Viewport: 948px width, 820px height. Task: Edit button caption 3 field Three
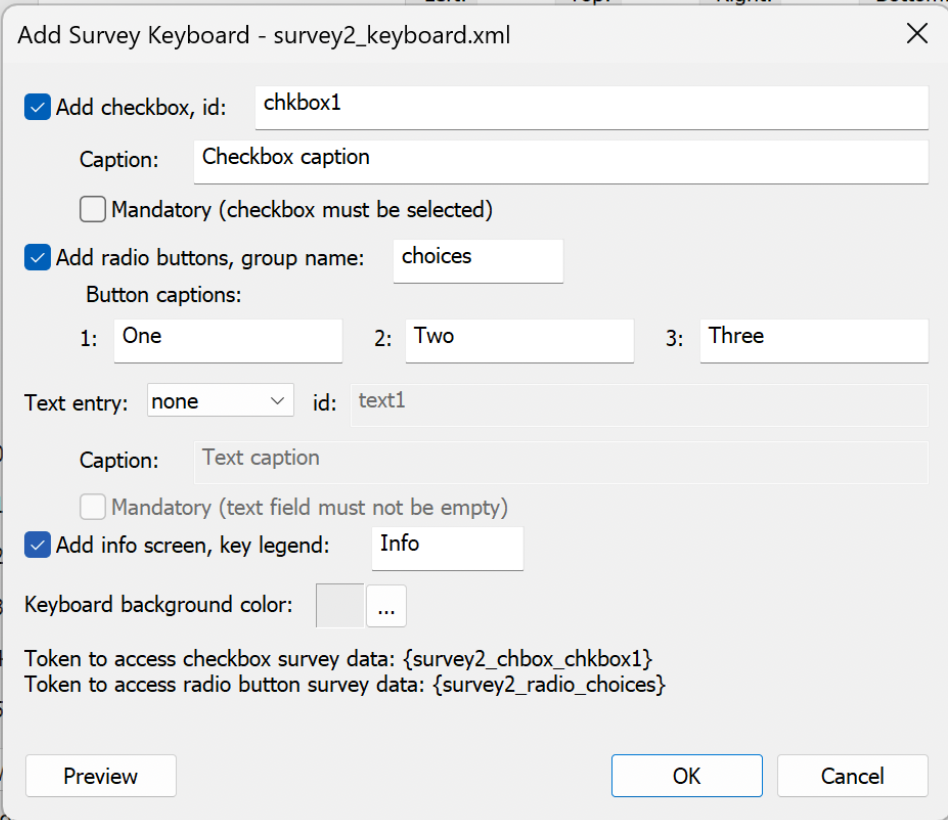(x=814, y=341)
